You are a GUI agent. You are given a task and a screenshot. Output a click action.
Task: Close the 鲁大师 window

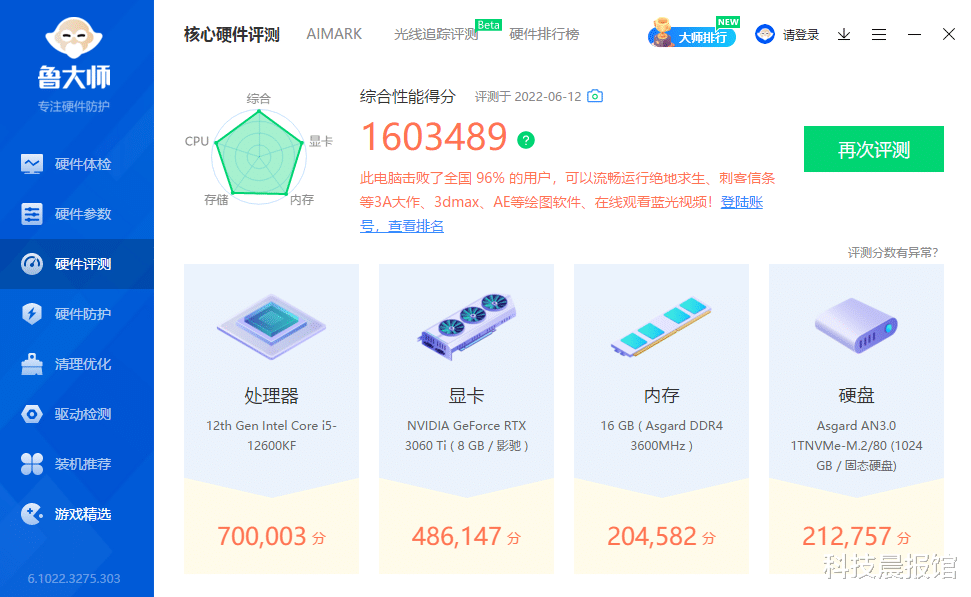point(949,34)
